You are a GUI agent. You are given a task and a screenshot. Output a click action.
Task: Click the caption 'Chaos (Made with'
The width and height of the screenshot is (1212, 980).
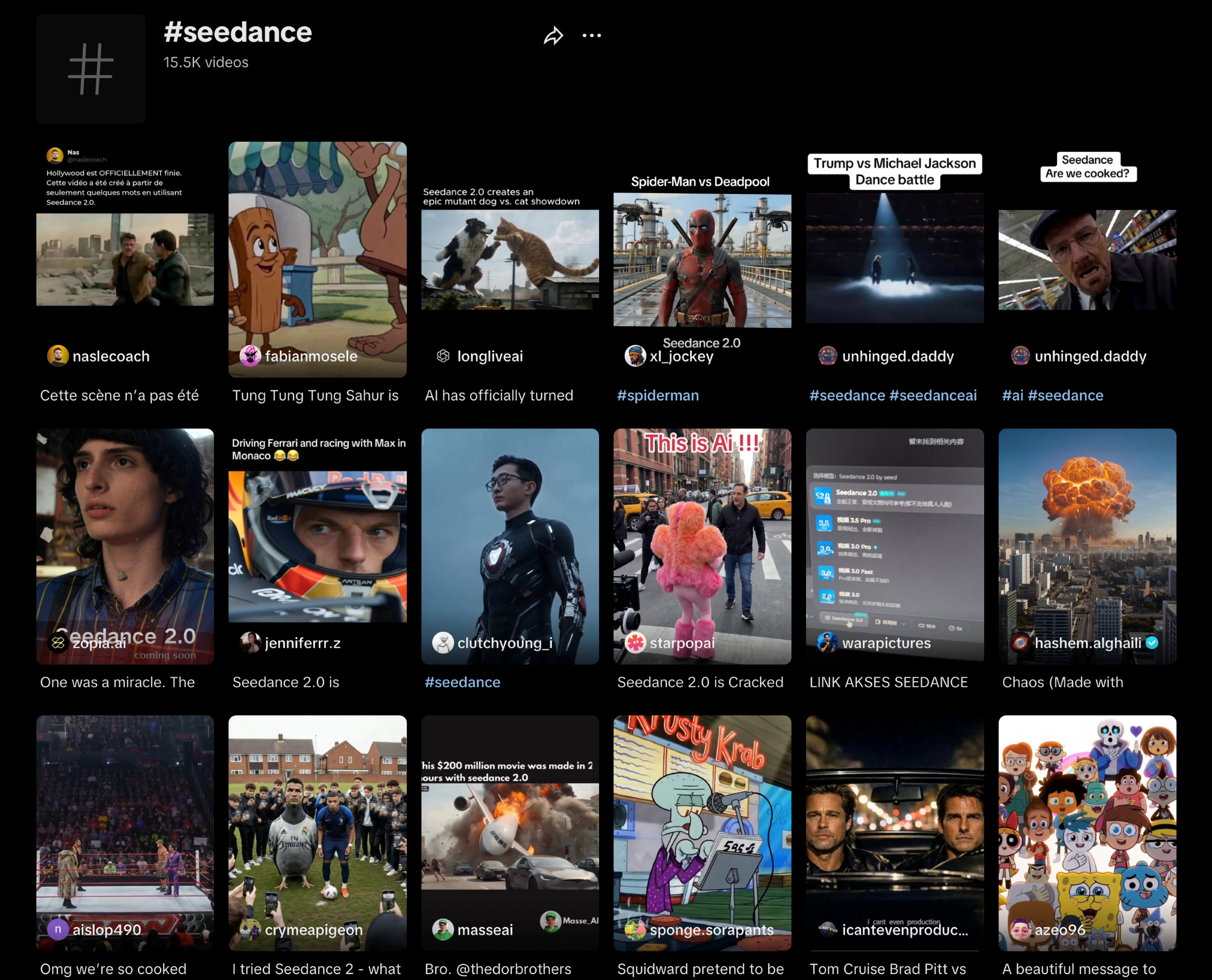1063,683
